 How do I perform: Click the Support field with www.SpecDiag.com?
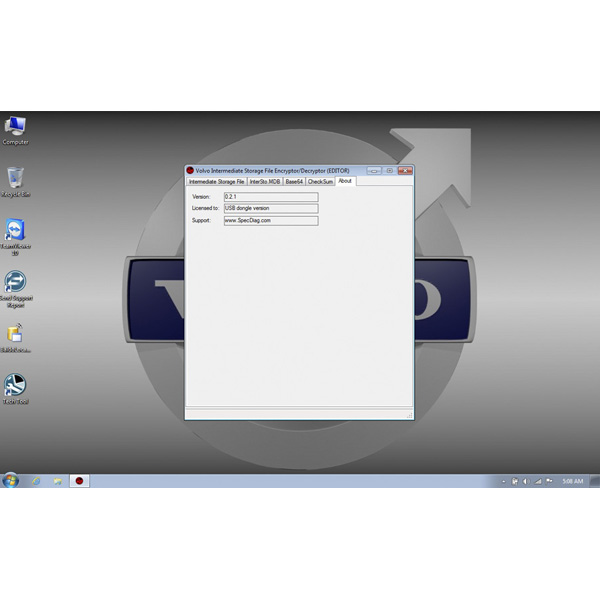(x=270, y=220)
